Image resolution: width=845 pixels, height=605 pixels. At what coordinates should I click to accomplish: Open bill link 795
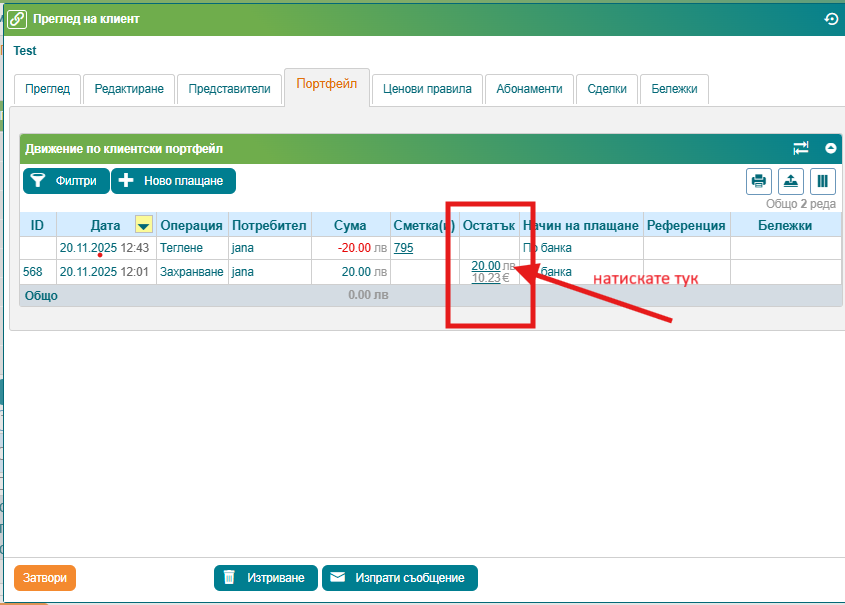pyautogui.click(x=404, y=248)
